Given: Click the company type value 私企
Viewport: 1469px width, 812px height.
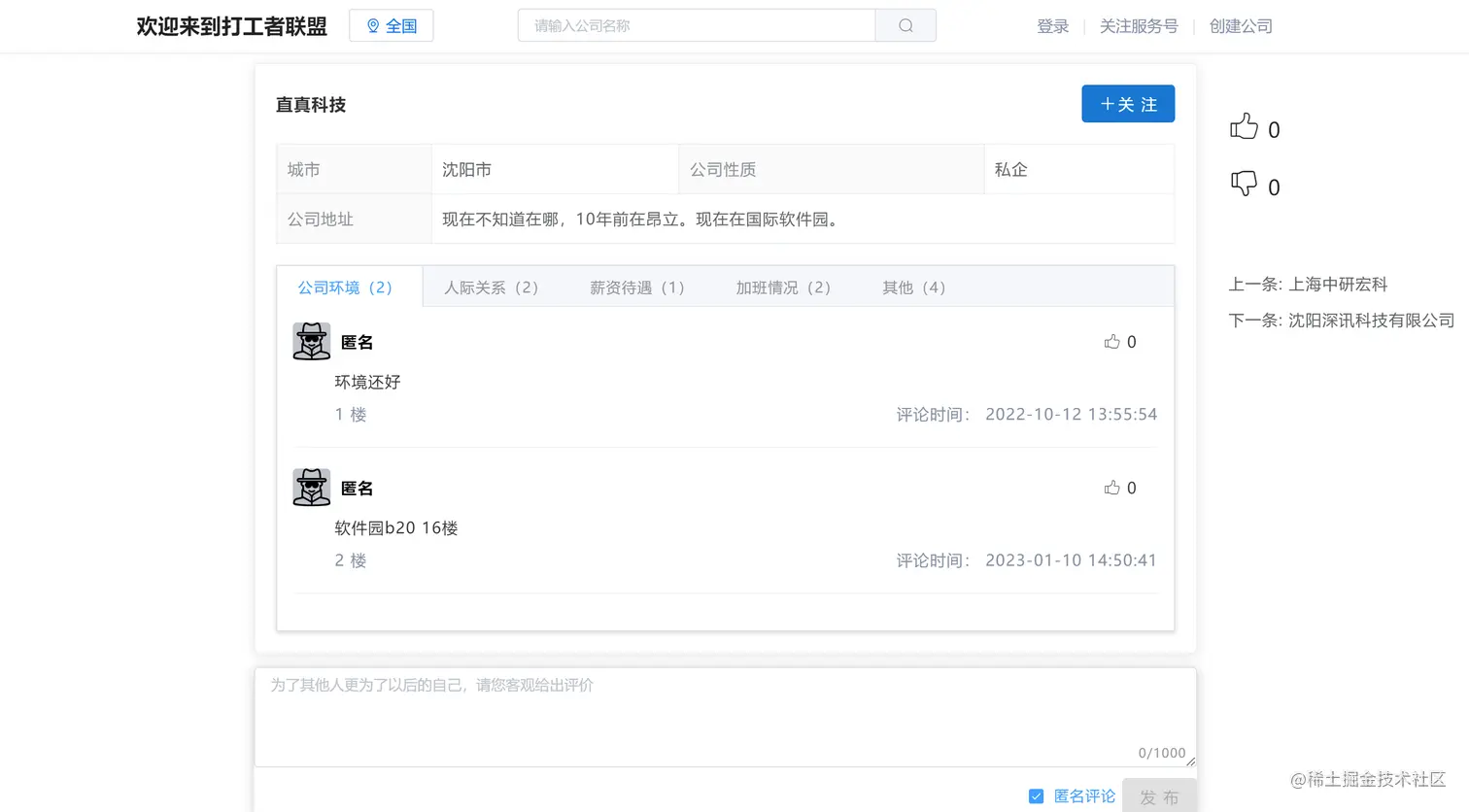Looking at the screenshot, I should [1011, 170].
